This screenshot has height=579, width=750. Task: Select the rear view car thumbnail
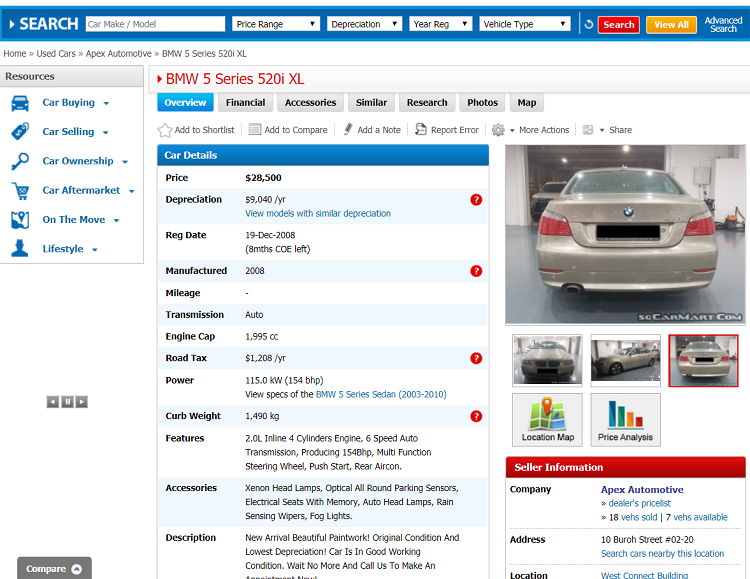point(703,360)
